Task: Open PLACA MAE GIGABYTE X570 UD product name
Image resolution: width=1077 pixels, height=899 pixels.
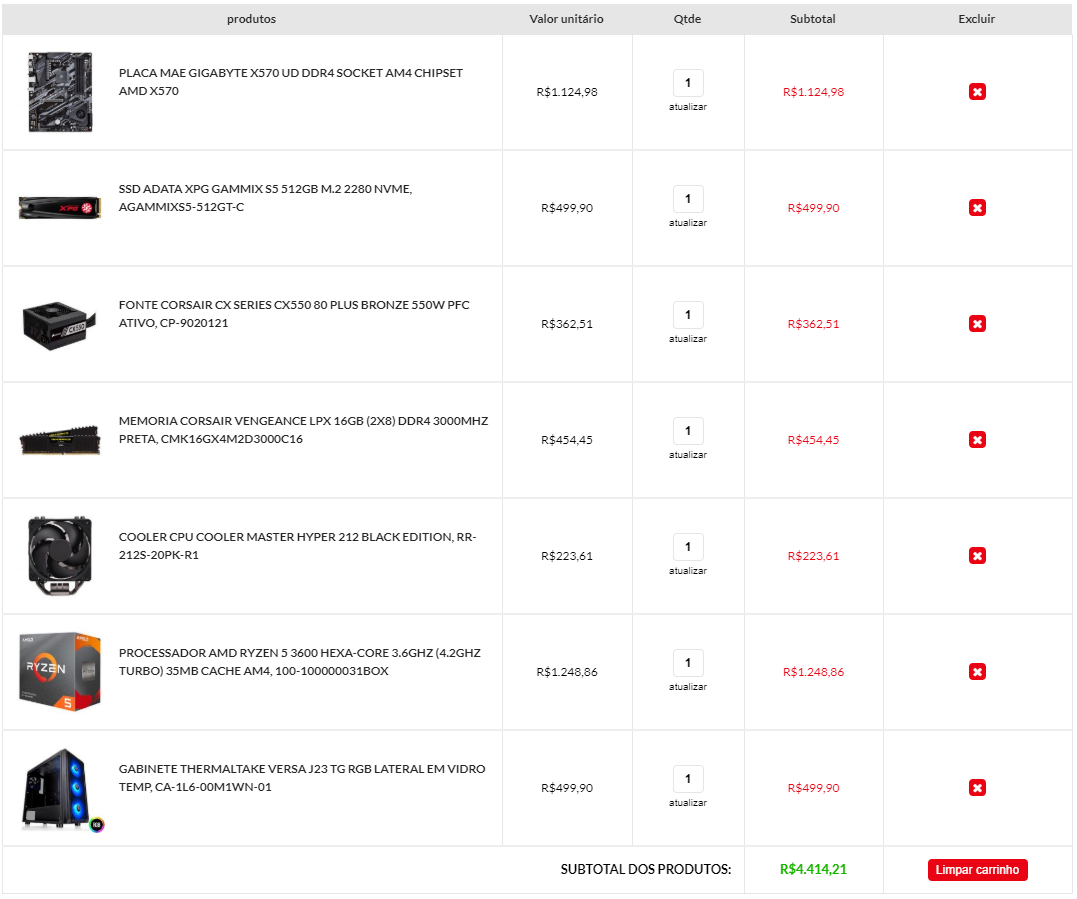Action: [291, 82]
